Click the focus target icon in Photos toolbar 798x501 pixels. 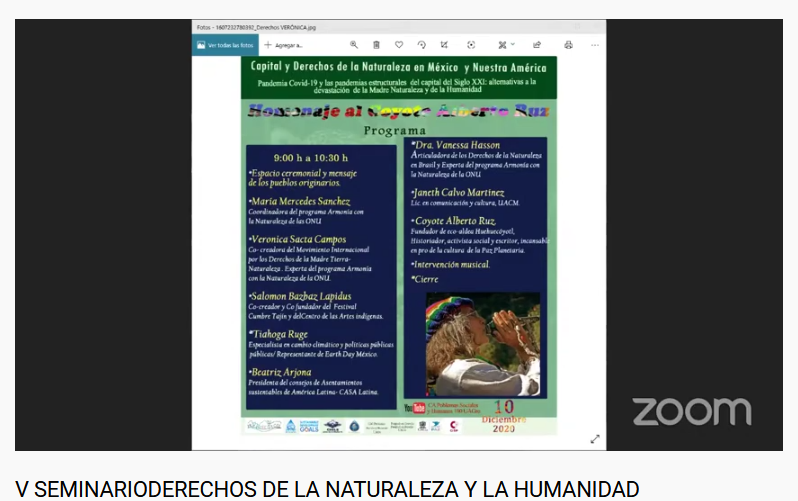click(x=471, y=45)
